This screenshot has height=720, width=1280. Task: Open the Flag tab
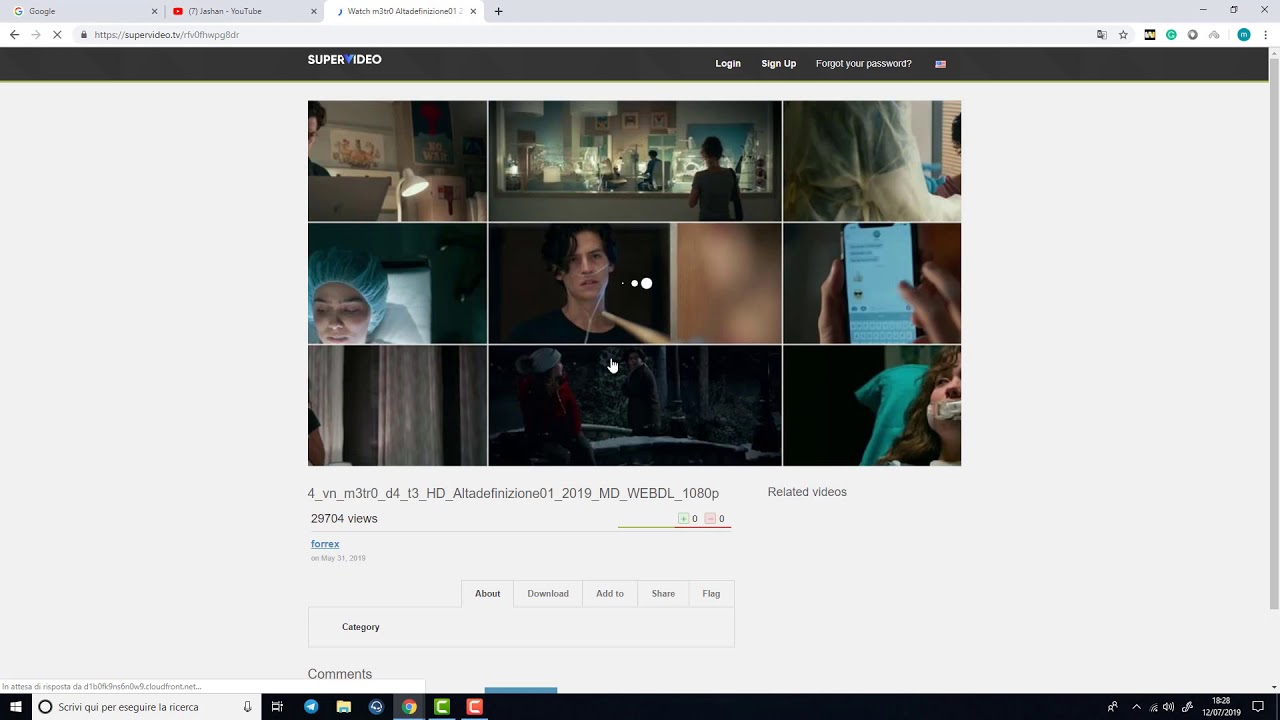point(711,593)
